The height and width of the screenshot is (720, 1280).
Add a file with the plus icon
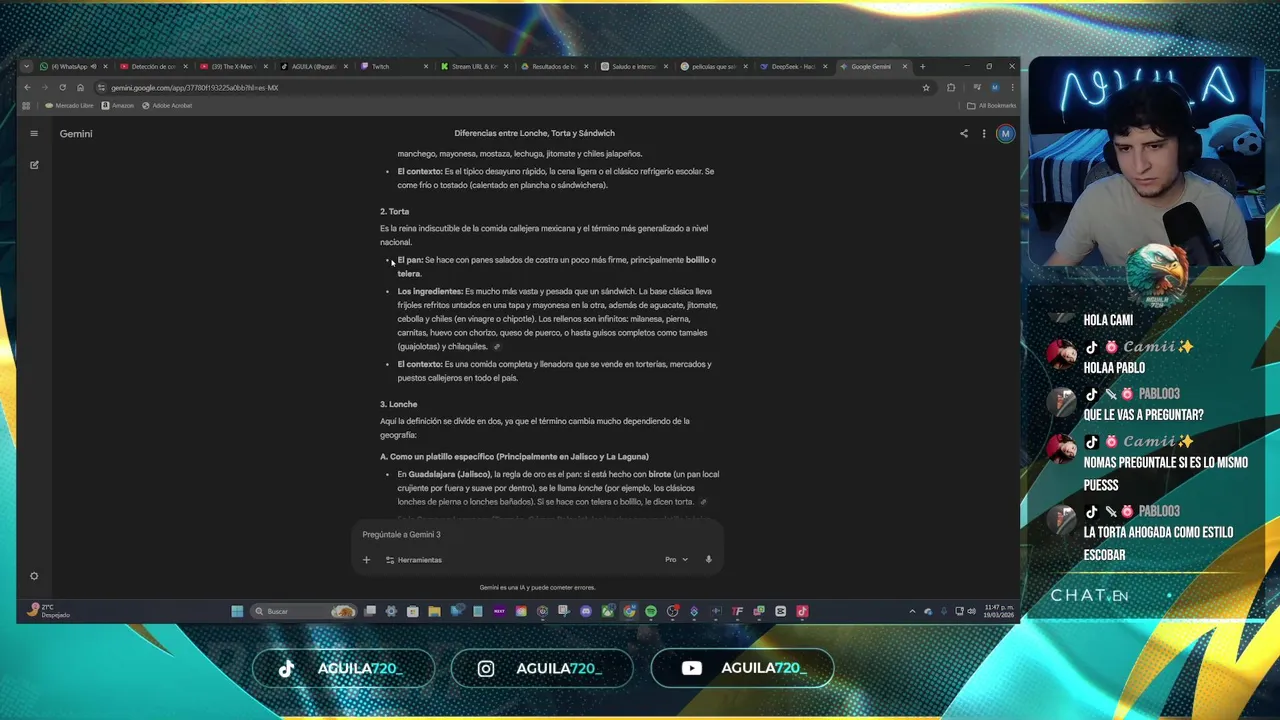366,560
